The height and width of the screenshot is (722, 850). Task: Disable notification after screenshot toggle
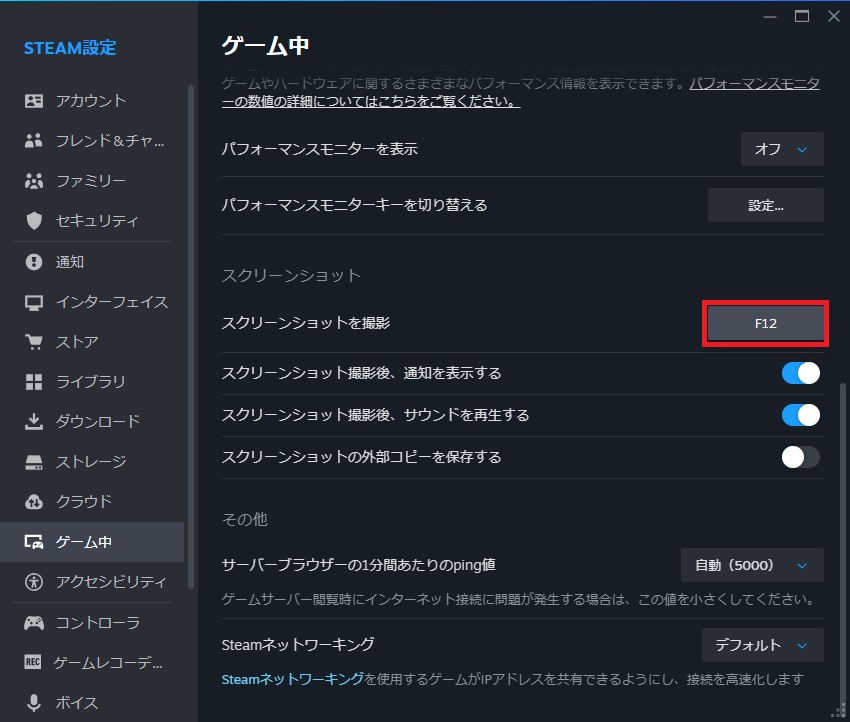800,373
